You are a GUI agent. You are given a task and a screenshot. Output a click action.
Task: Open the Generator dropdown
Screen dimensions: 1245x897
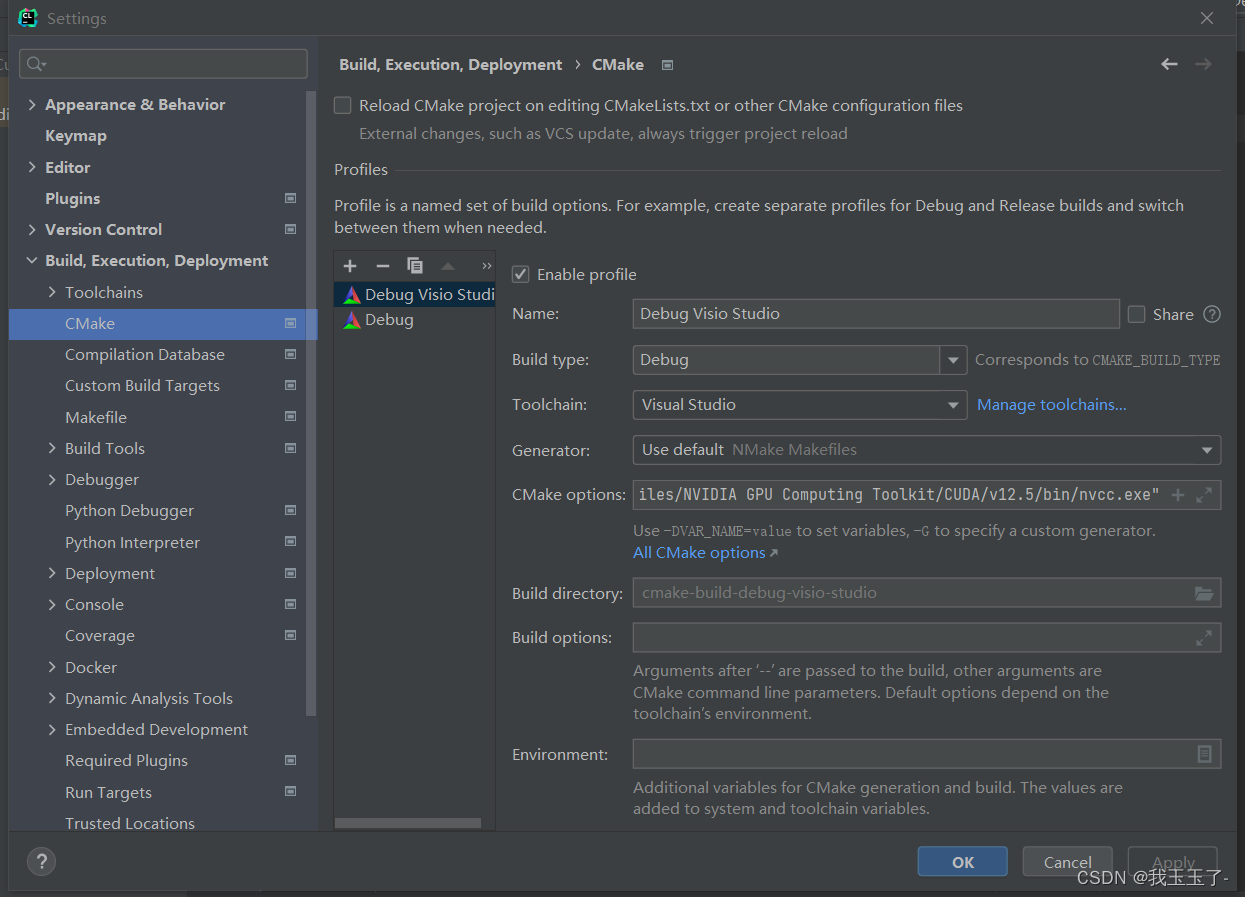click(927, 450)
